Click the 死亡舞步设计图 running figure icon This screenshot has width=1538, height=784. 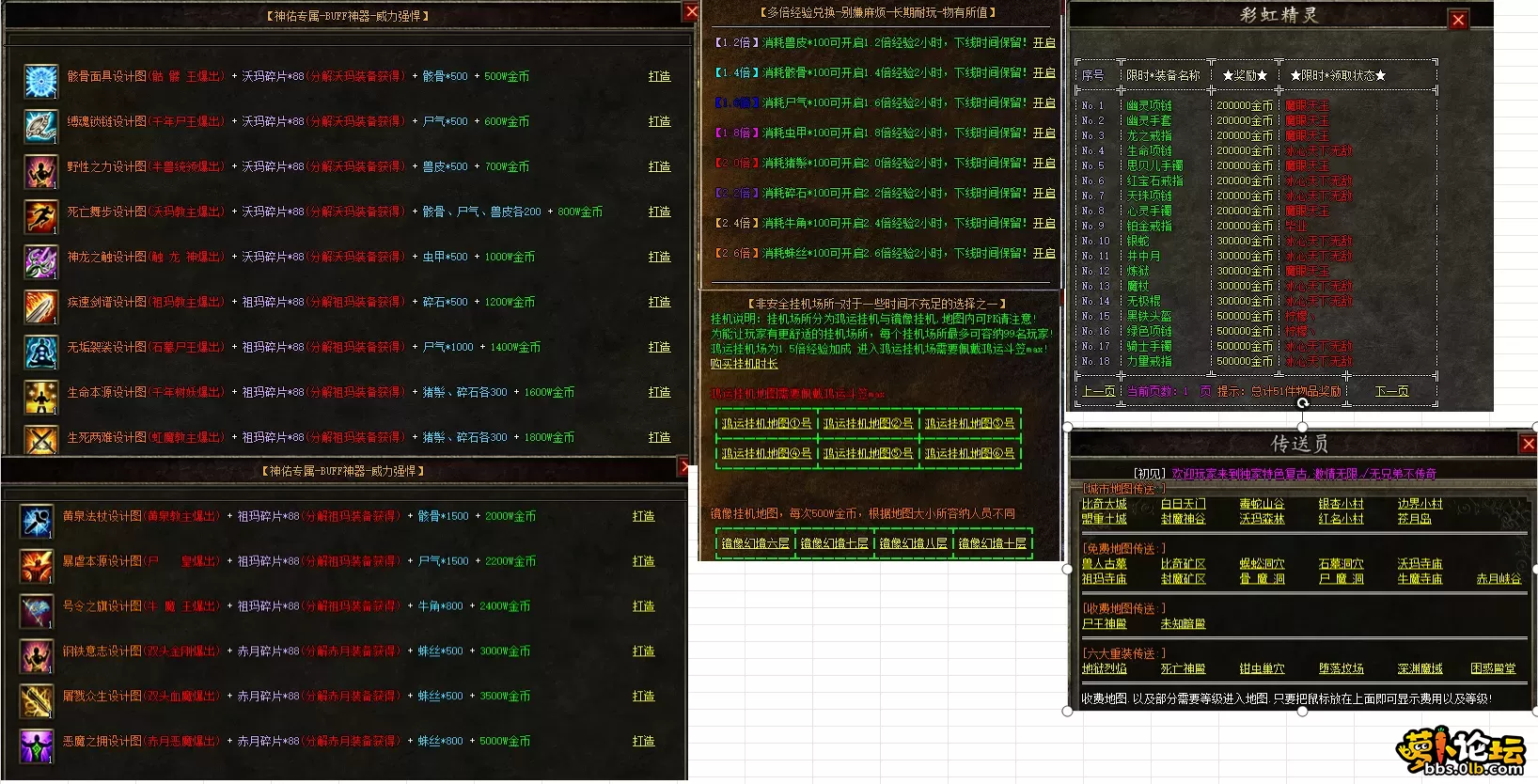(40, 216)
